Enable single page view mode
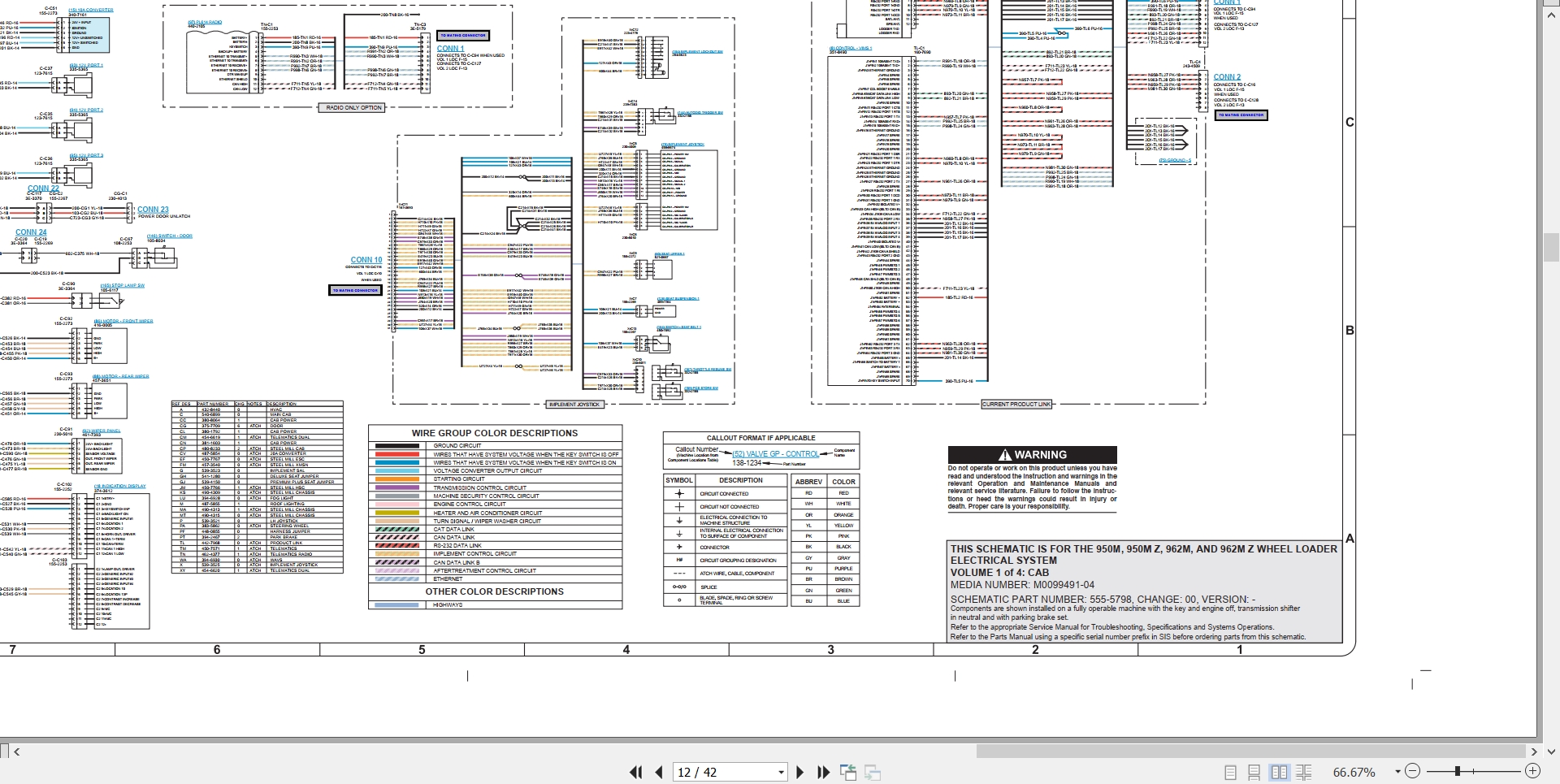Image resolution: width=1560 pixels, height=784 pixels. (1230, 772)
